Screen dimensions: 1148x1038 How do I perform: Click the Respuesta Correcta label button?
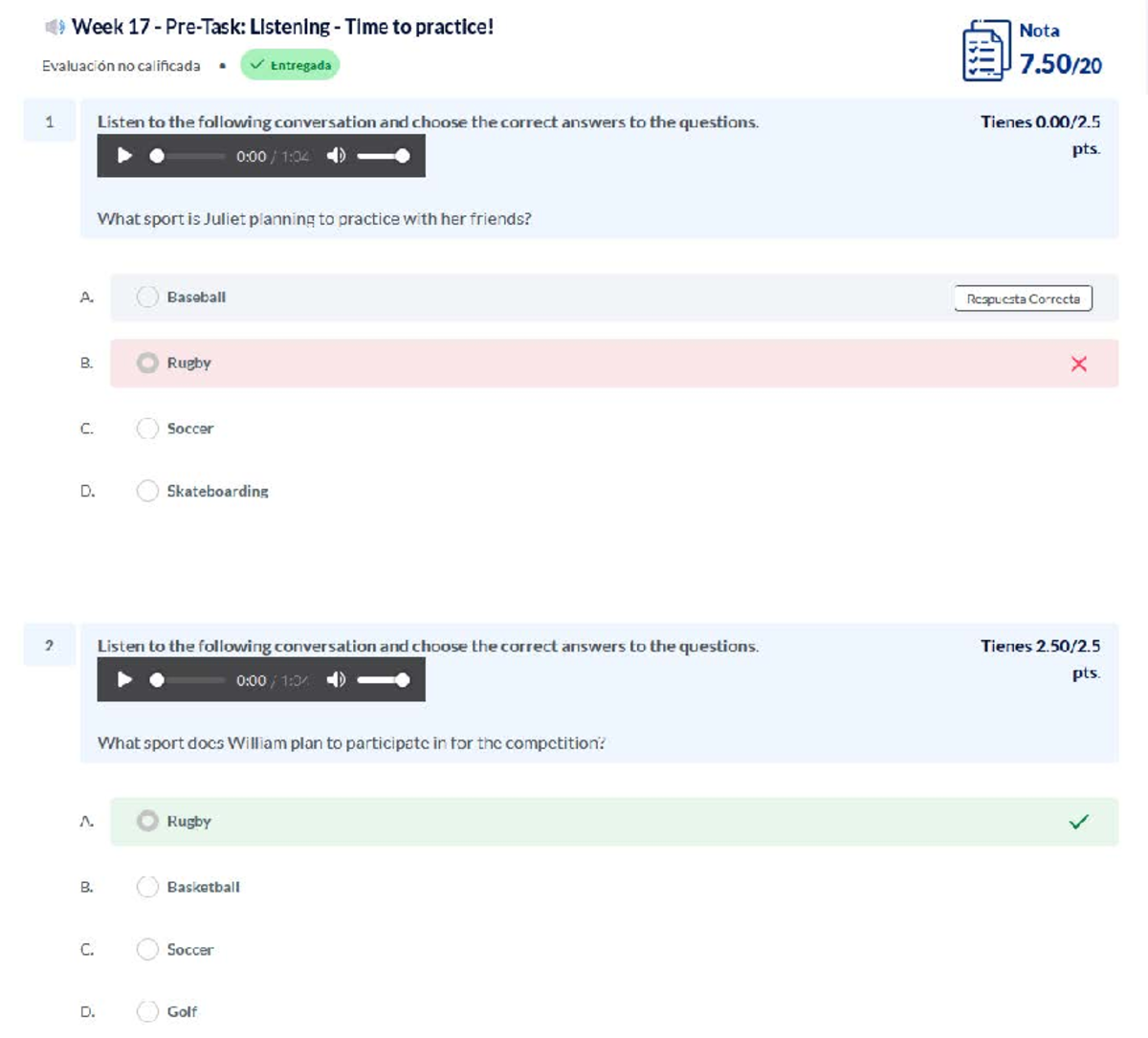[1023, 298]
